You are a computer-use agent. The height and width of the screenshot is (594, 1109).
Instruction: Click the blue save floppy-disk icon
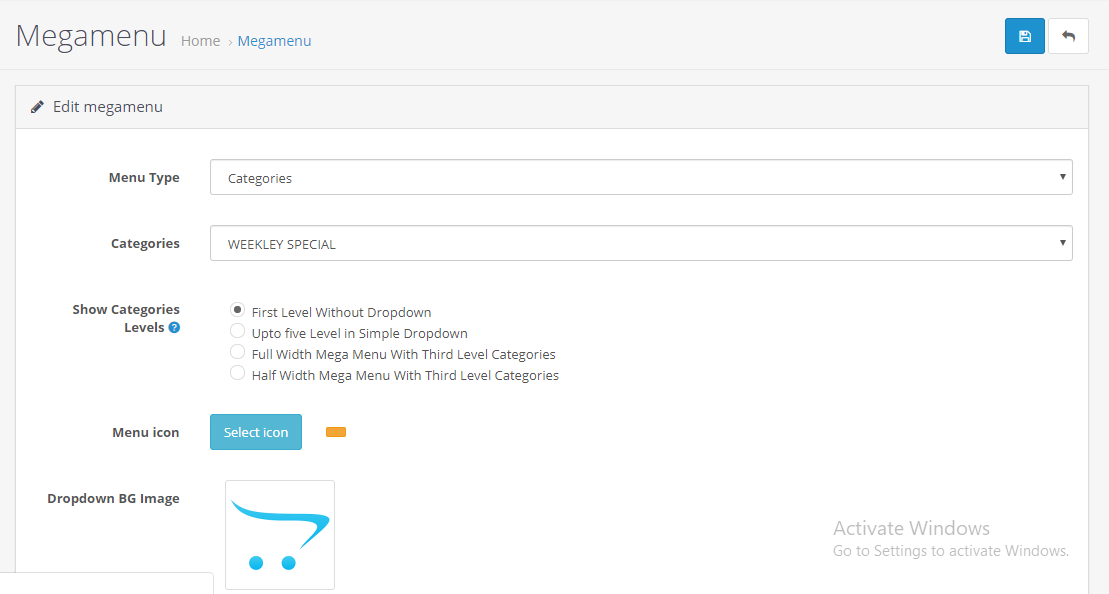[1024, 36]
